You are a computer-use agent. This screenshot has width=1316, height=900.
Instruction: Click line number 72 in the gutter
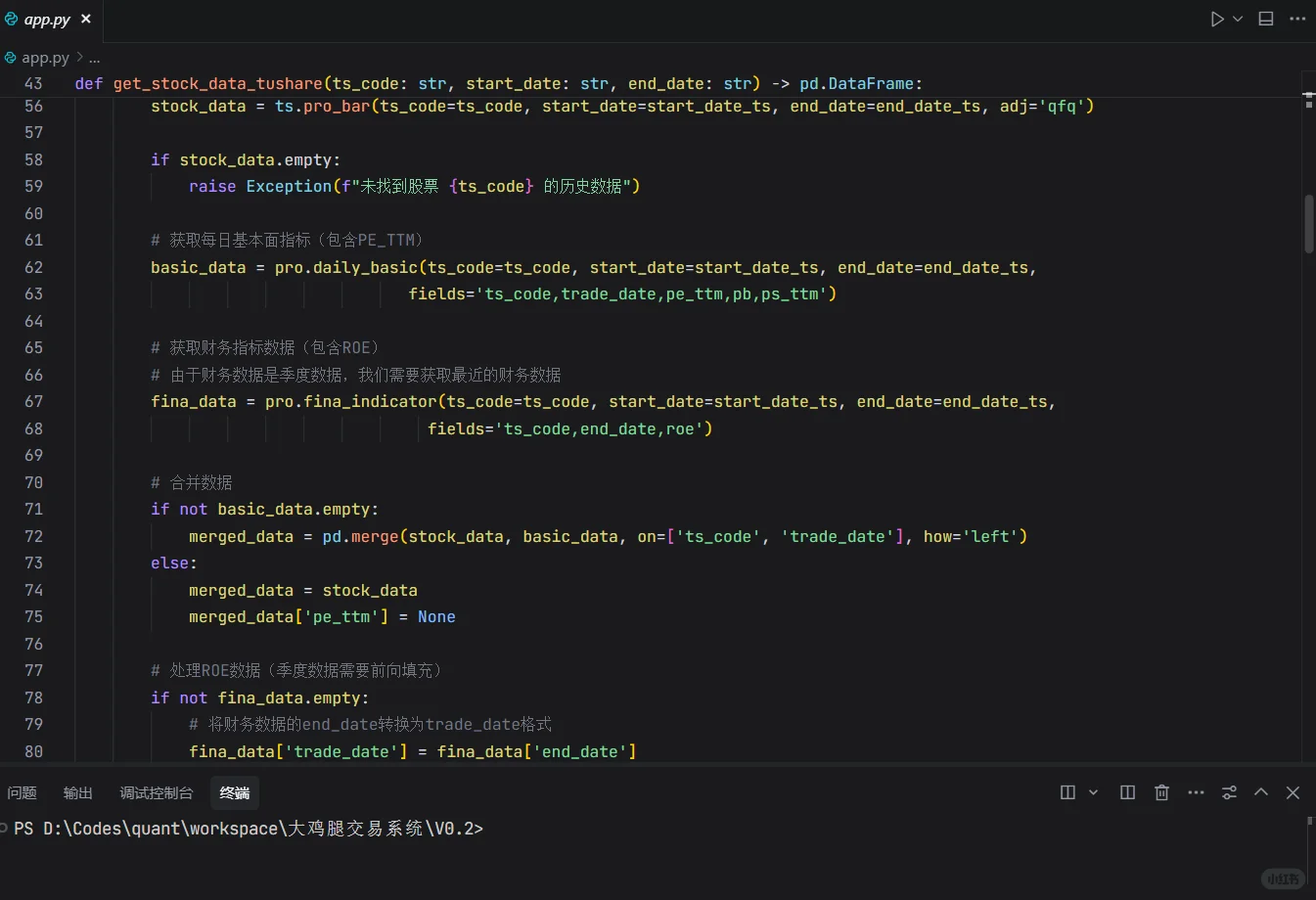tap(33, 536)
